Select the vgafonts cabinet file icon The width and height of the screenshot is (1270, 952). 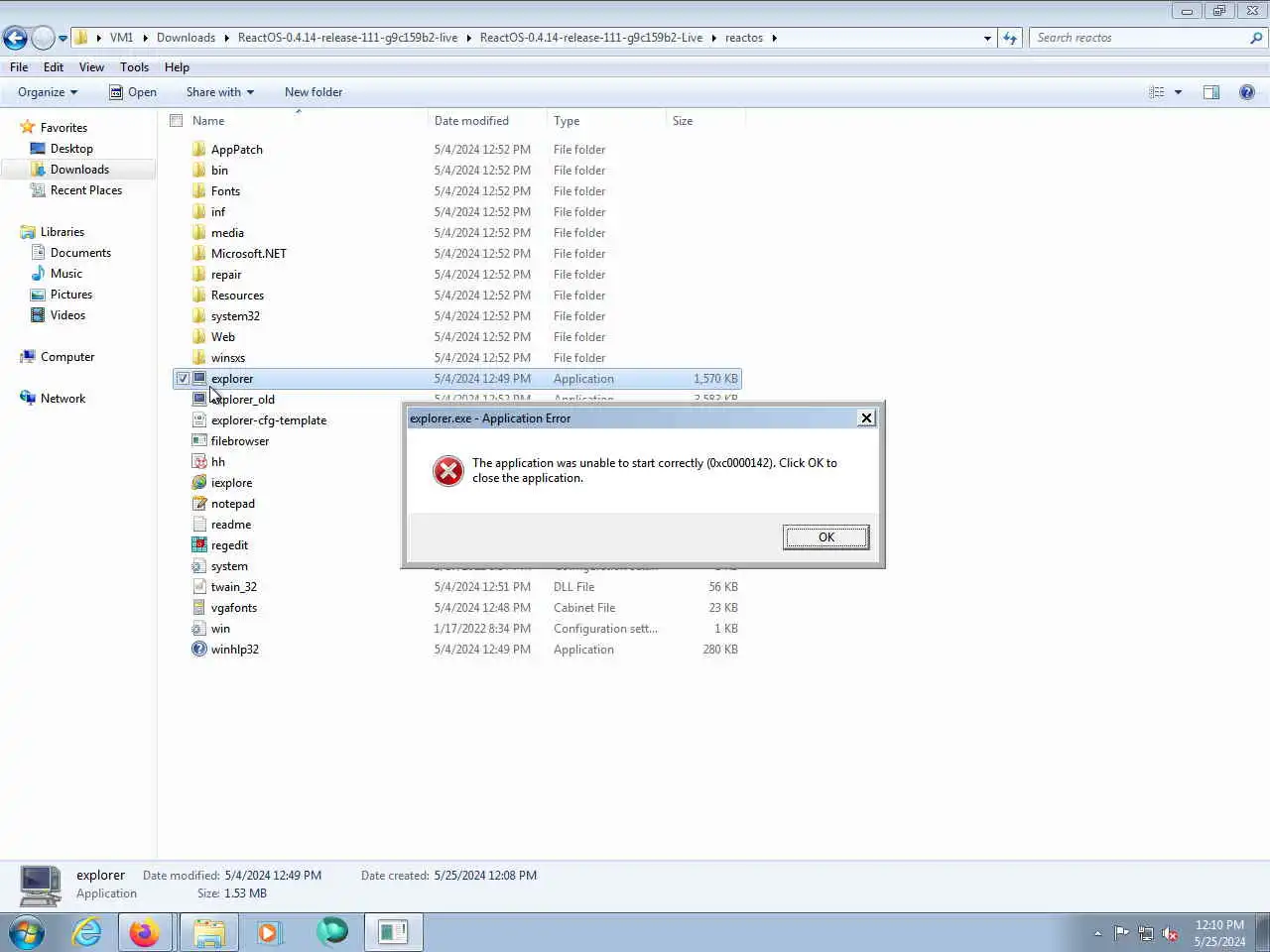(198, 608)
